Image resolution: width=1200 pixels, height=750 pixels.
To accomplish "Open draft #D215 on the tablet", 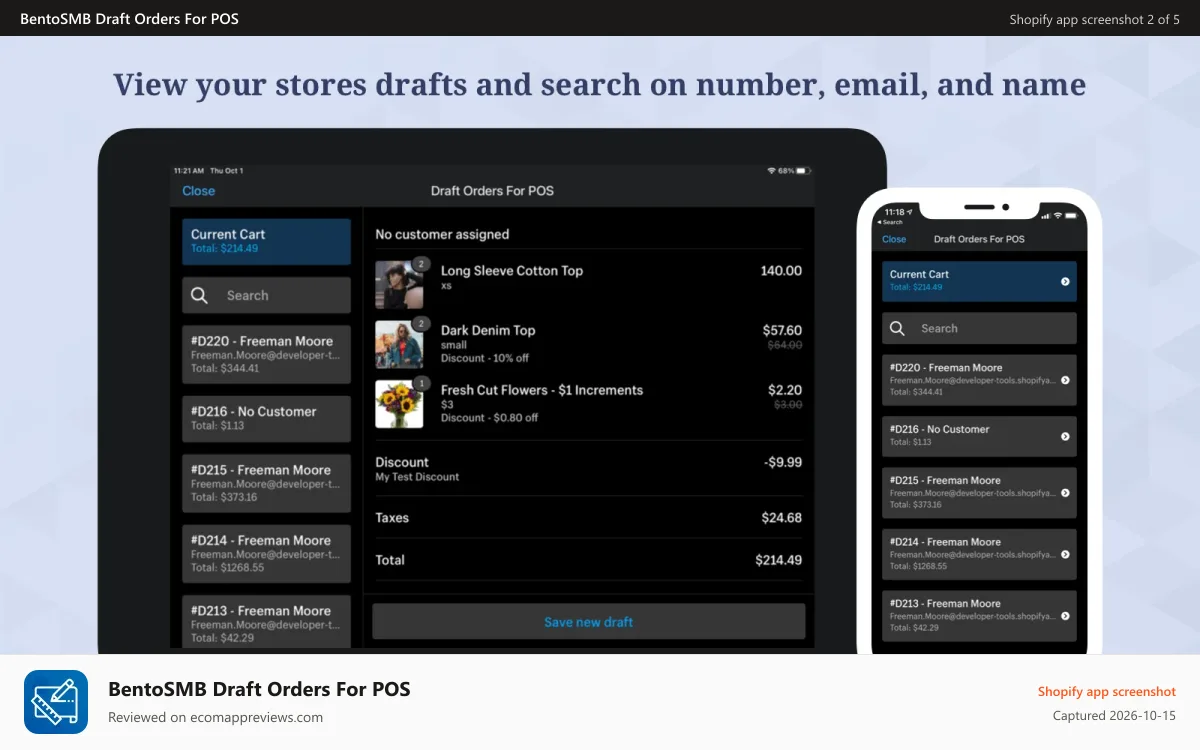I will (266, 483).
